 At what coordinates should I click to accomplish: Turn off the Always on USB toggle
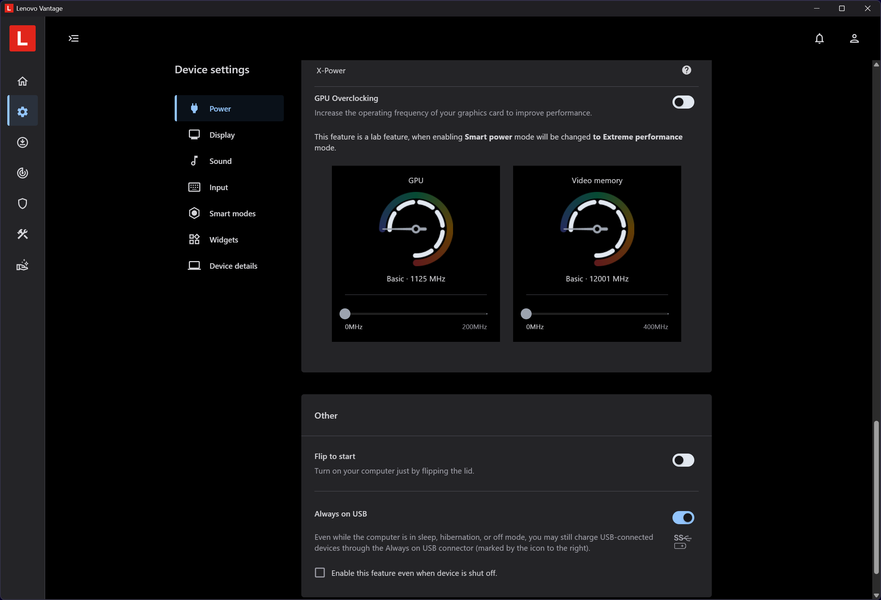click(x=683, y=517)
